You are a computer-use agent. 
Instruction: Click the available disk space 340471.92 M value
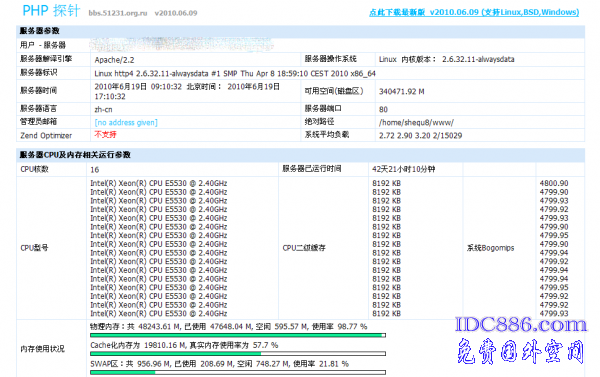401,91
